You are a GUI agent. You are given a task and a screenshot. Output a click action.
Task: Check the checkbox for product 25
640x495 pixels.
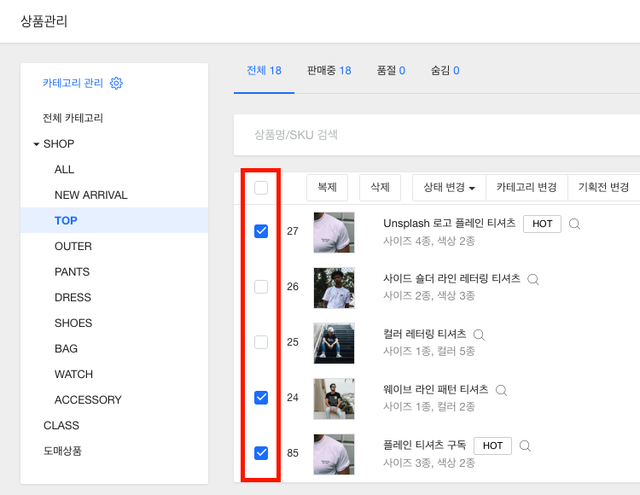pyautogui.click(x=261, y=342)
